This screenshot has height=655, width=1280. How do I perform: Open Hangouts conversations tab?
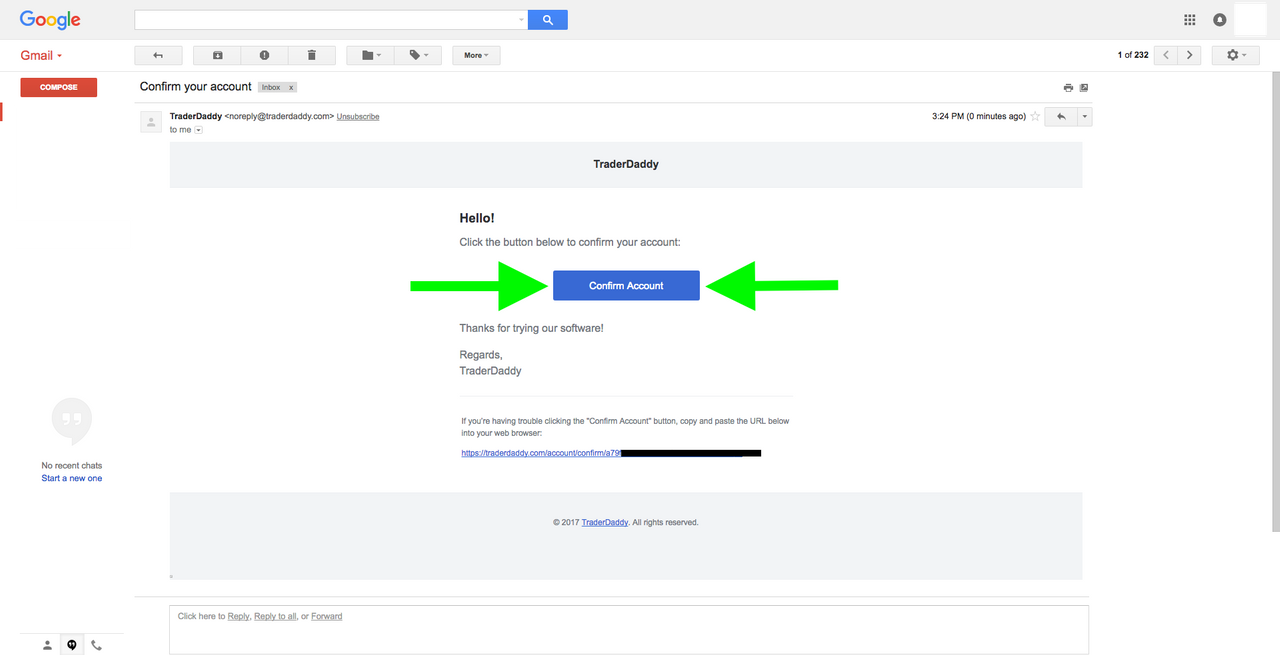tap(72, 645)
